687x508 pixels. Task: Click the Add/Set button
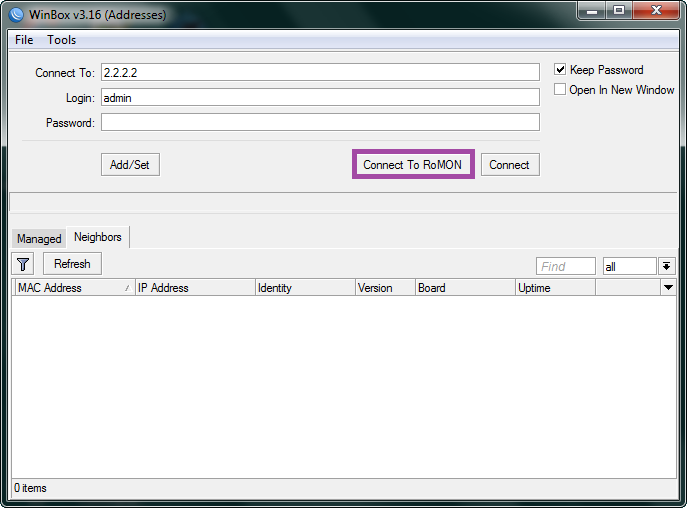(130, 164)
